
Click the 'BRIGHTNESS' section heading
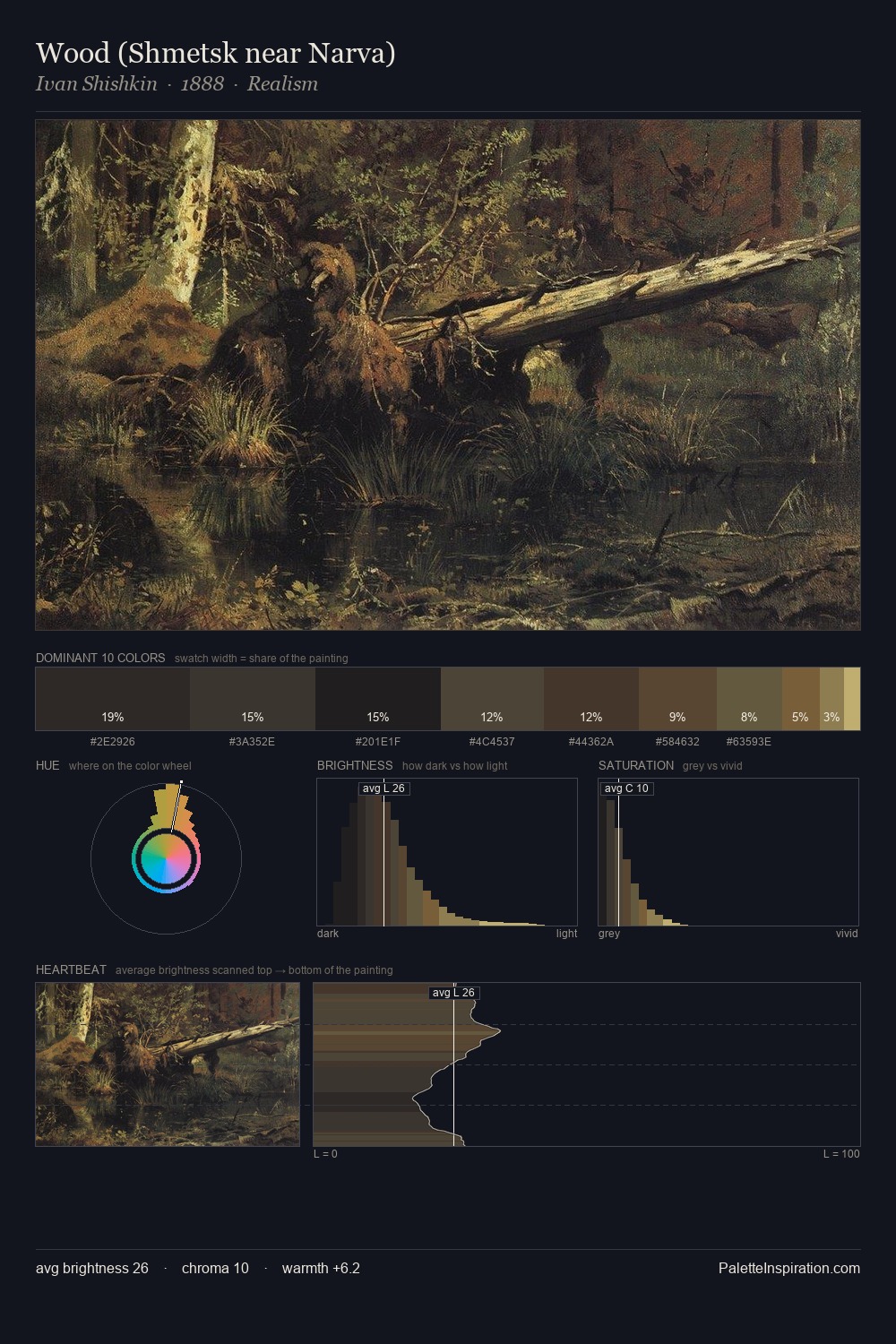click(x=355, y=765)
